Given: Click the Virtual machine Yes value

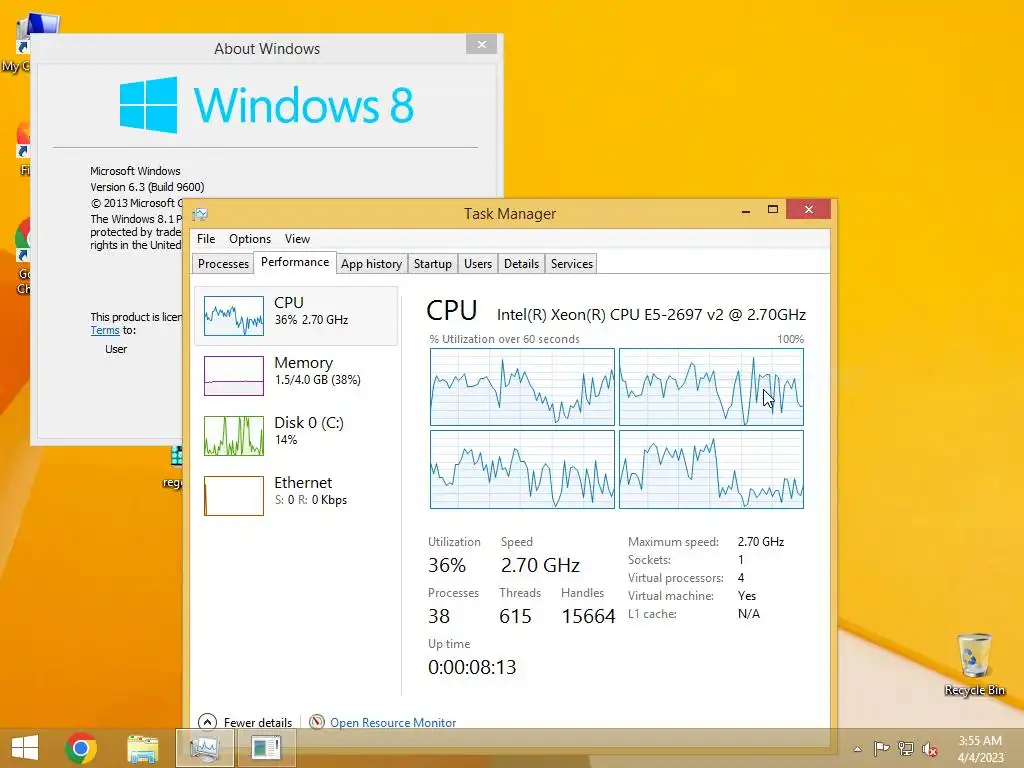Looking at the screenshot, I should click(x=746, y=596).
